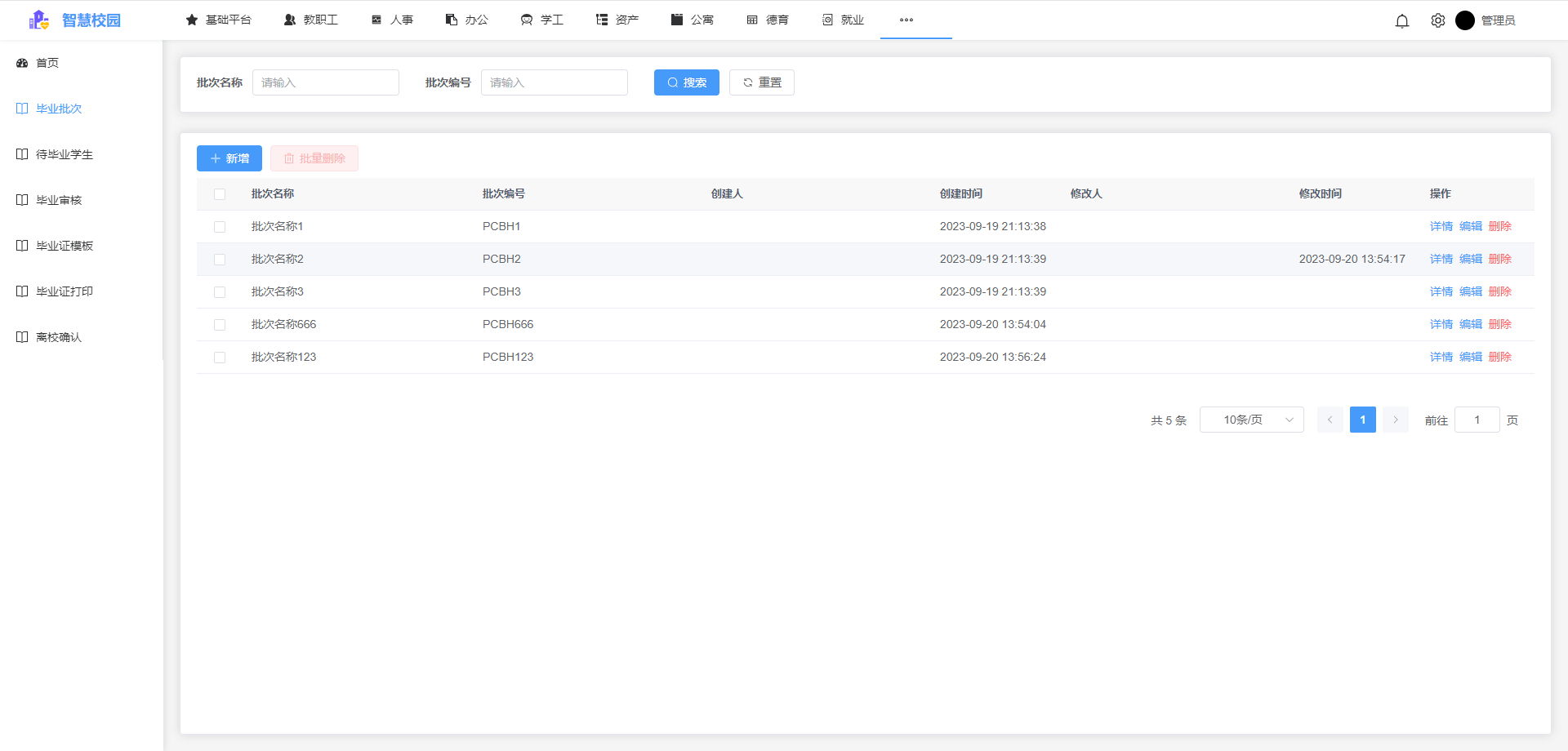Click the blue 搜索 search button
This screenshot has height=751, width=1568.
tap(686, 82)
